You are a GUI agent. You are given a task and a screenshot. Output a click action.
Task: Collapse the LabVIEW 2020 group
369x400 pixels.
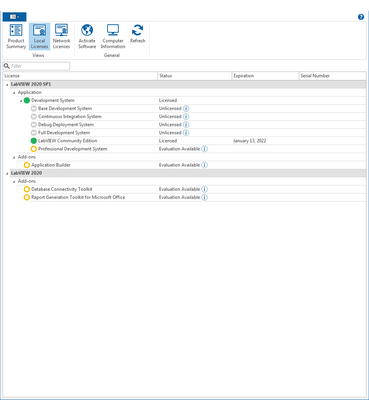point(7,173)
